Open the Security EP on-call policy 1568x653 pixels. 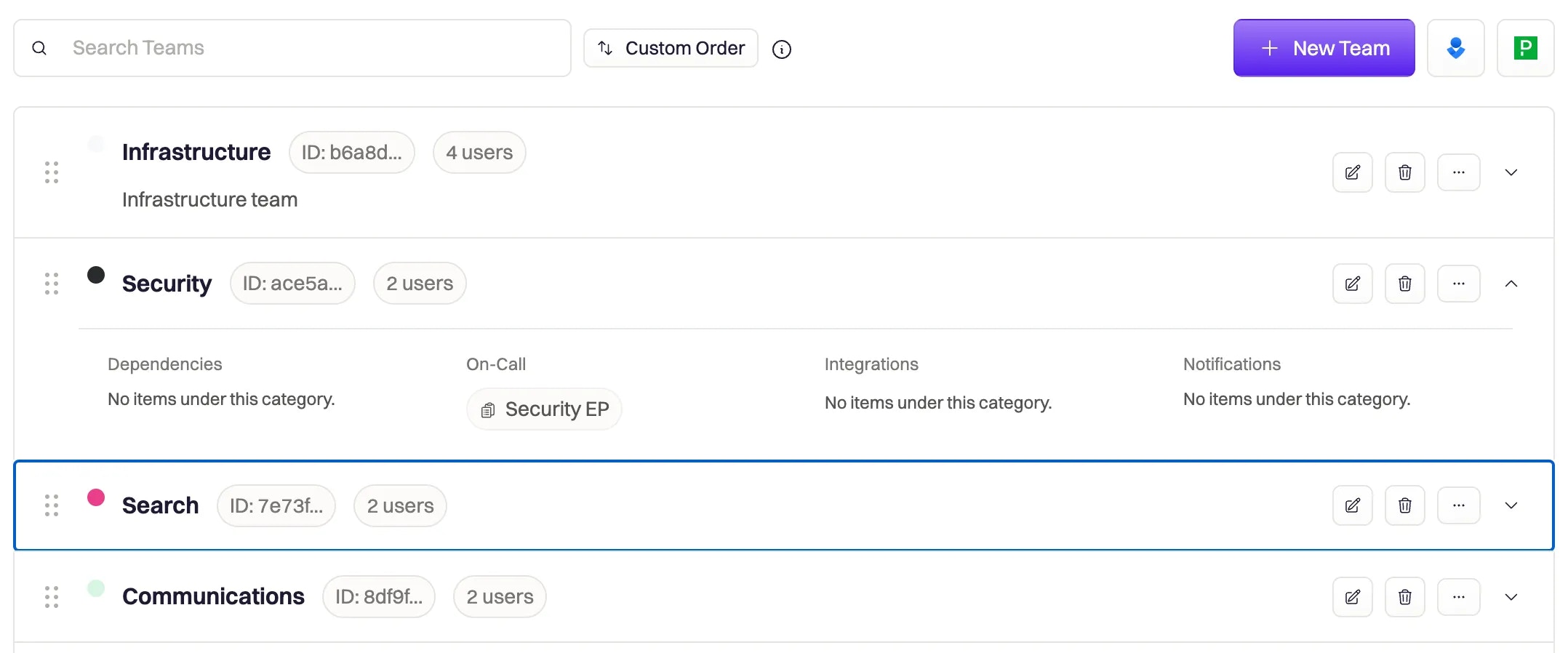(x=544, y=409)
